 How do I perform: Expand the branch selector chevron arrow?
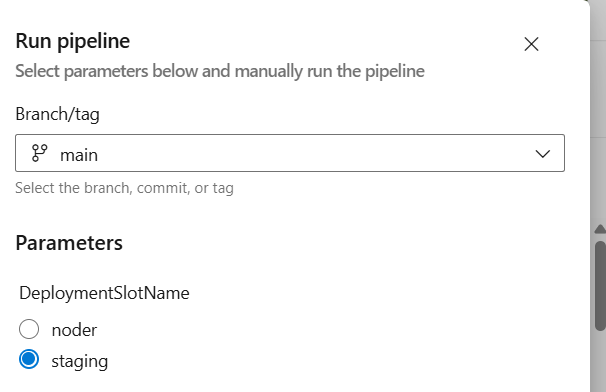tap(543, 154)
